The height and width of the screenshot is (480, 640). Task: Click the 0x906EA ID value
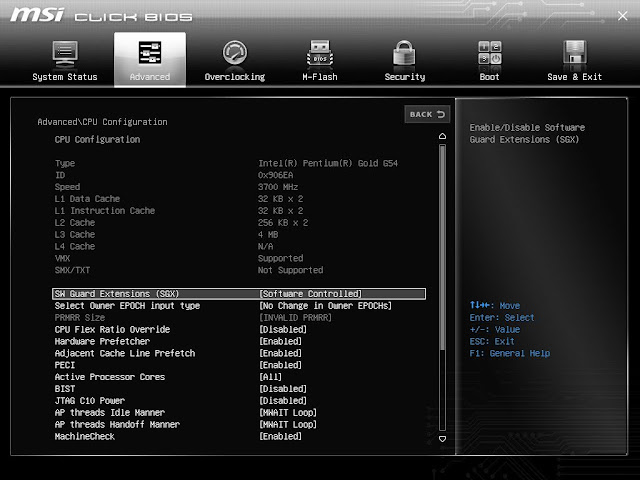[275, 175]
